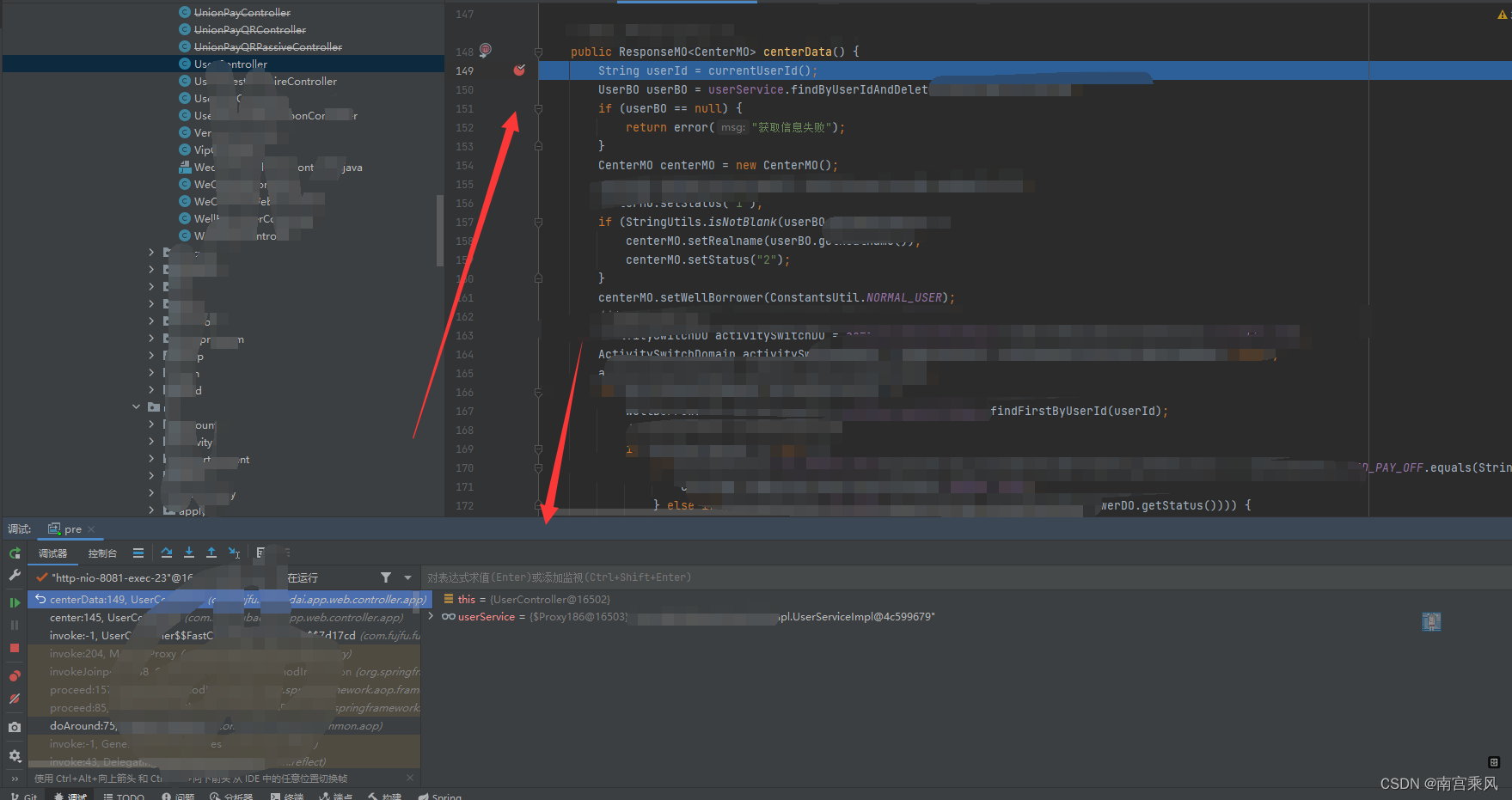Dismiss the Ctrl+Alt hint notification

(x=410, y=778)
